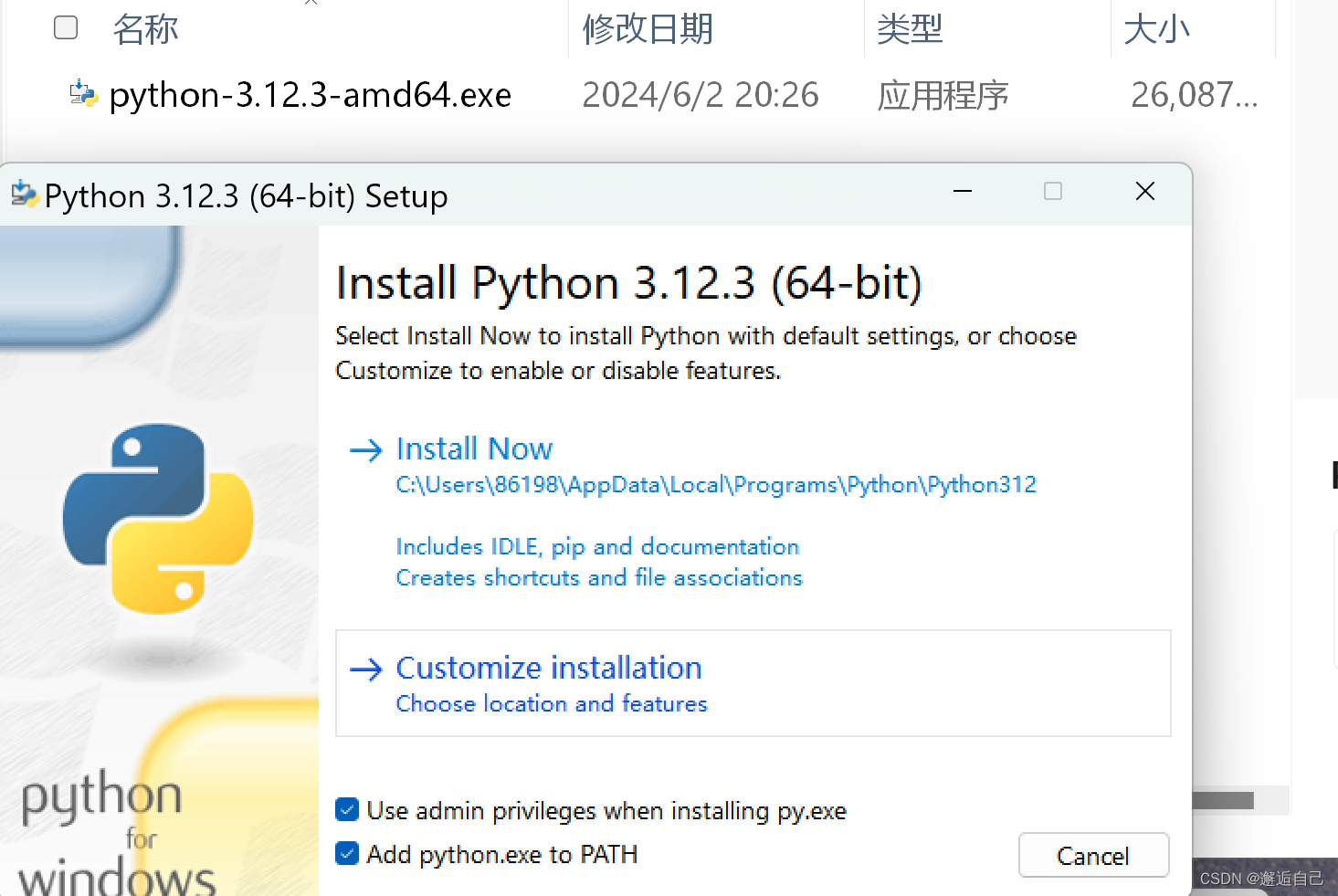Tick the select-all checkbox in the file list header

(x=66, y=27)
